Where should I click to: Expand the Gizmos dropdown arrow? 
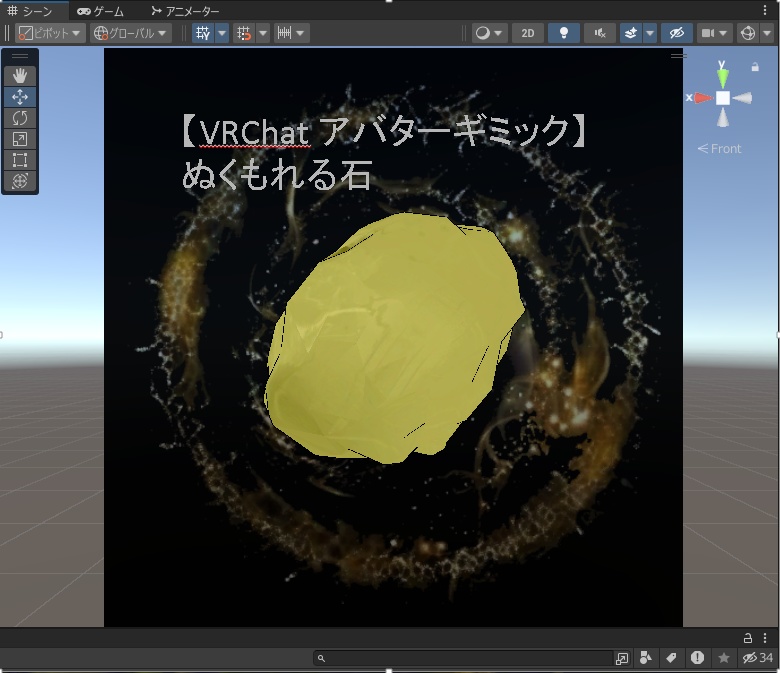pos(767,33)
